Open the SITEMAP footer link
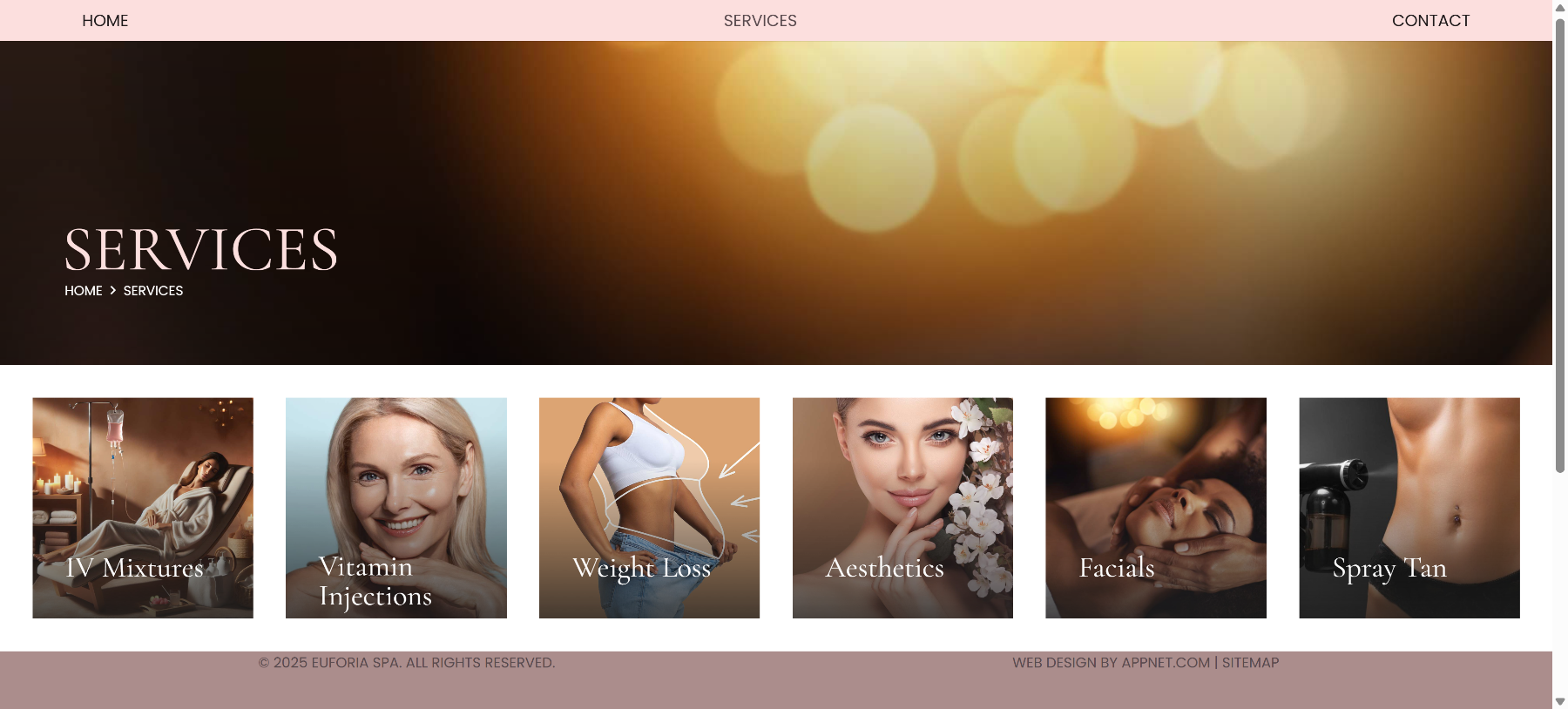The height and width of the screenshot is (709, 1568). coord(1250,663)
